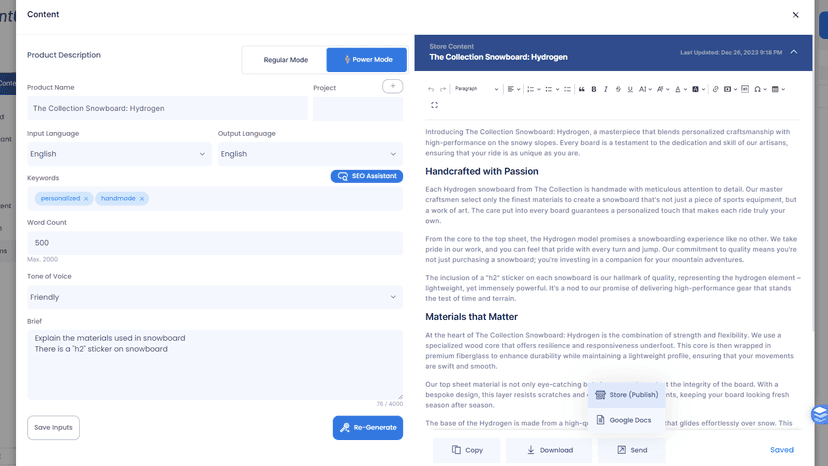
Task: Redo the edit in editor toolbar
Action: (x=443, y=89)
